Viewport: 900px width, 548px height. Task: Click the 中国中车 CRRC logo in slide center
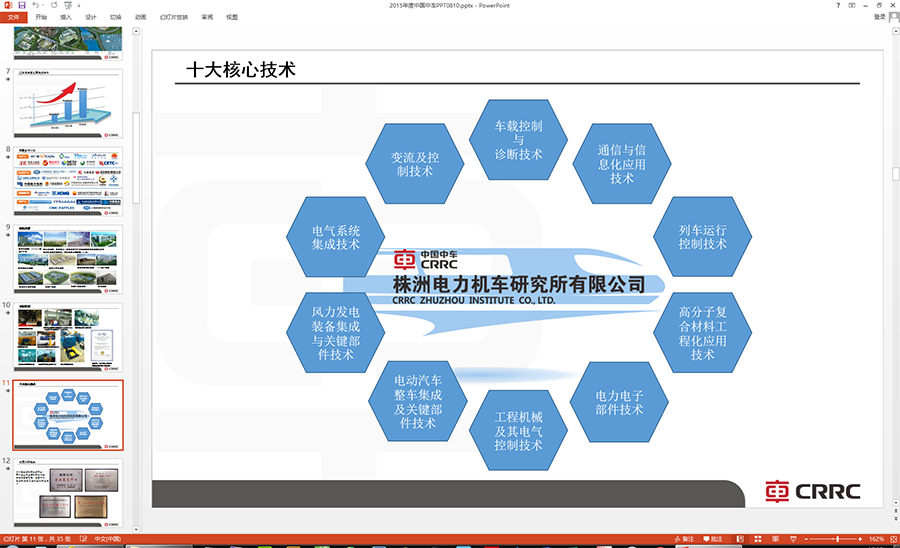tap(426, 260)
